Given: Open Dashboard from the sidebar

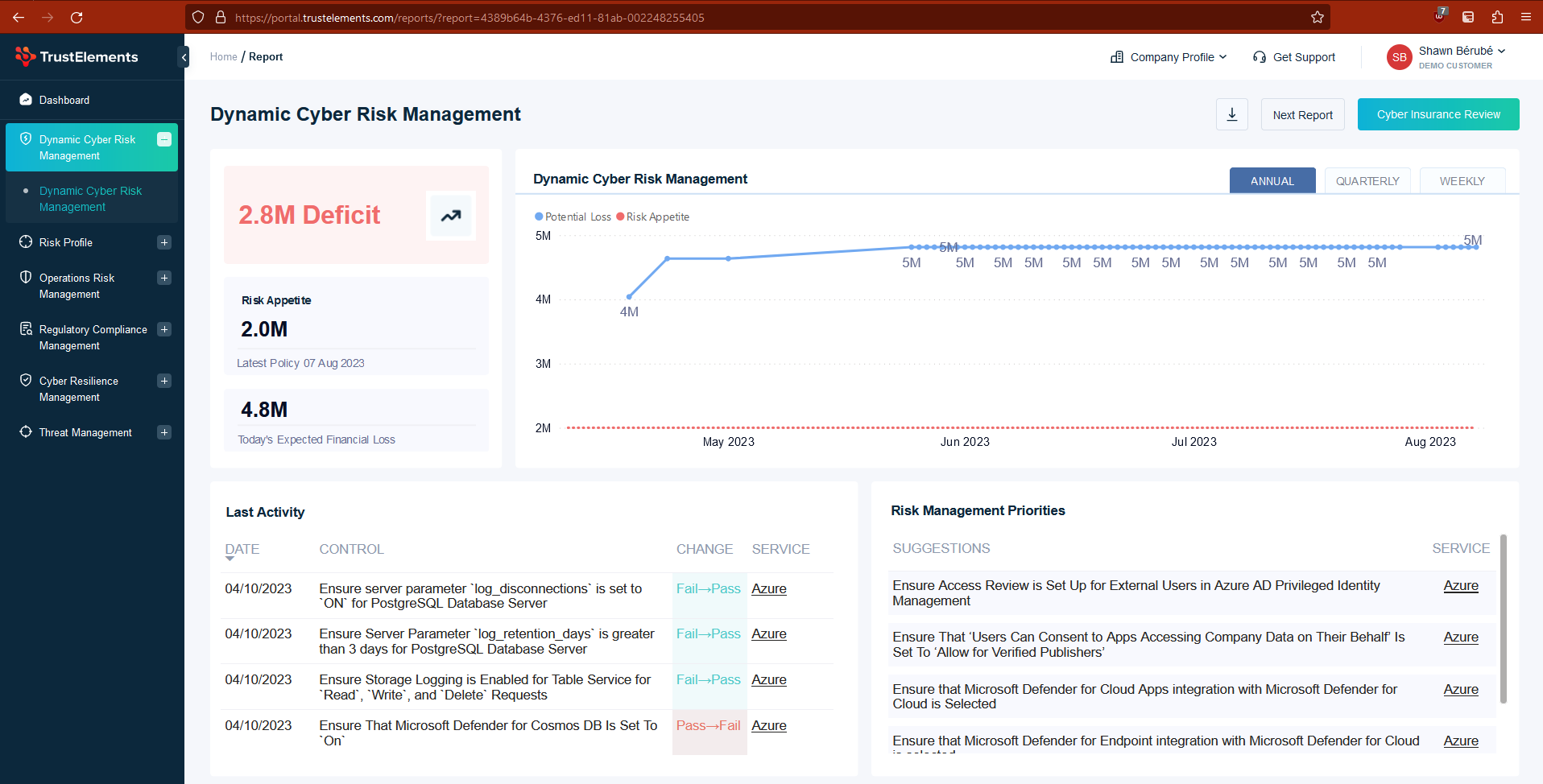Looking at the screenshot, I should pyautogui.click(x=64, y=100).
